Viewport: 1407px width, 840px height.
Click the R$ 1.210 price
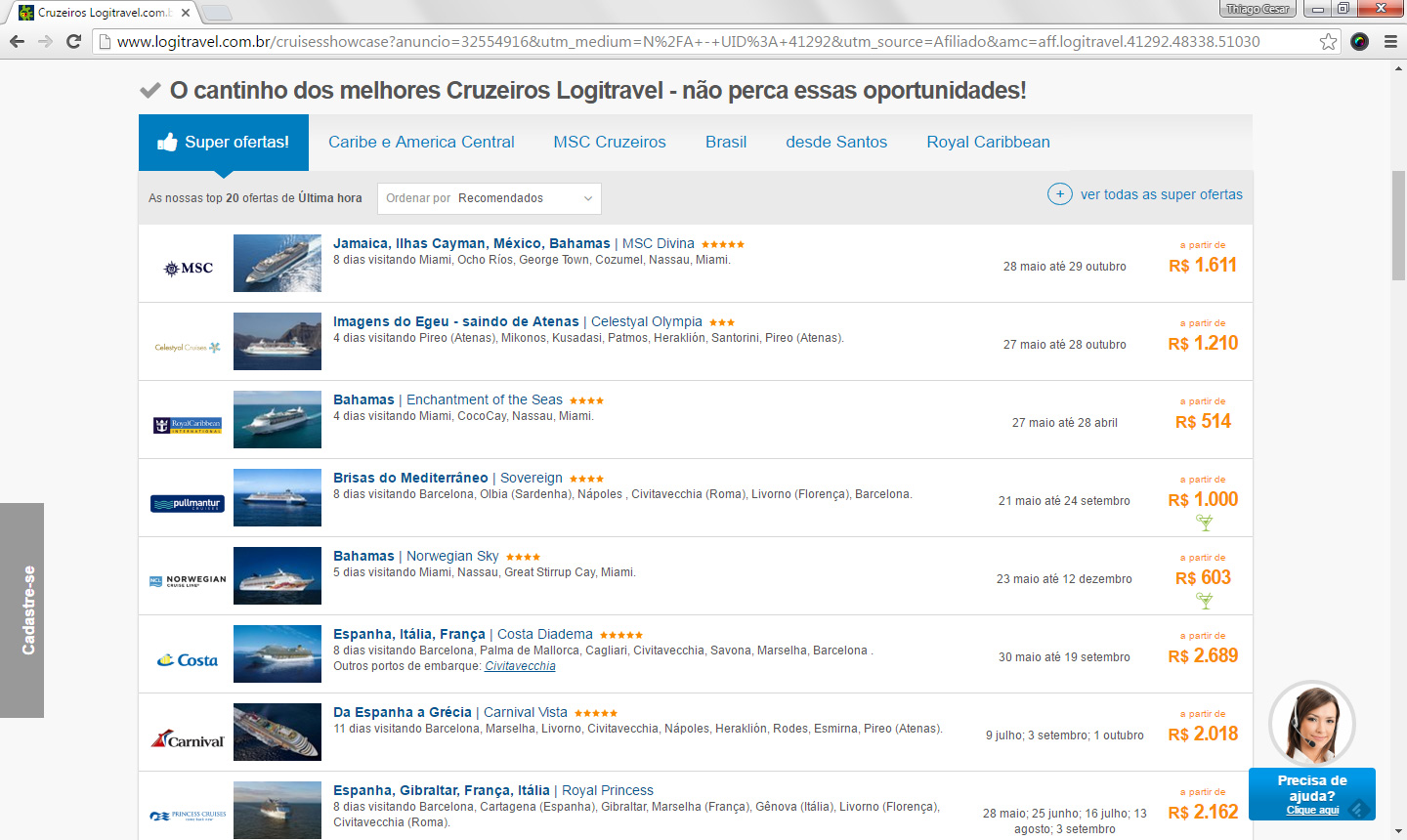(x=1203, y=343)
